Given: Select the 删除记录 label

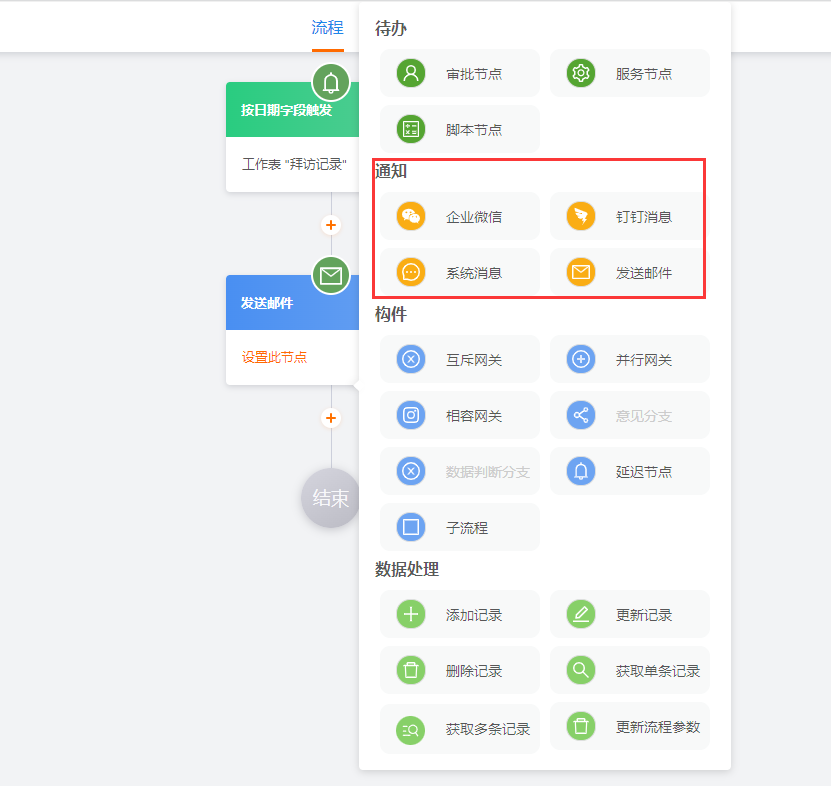Looking at the screenshot, I should 474,672.
